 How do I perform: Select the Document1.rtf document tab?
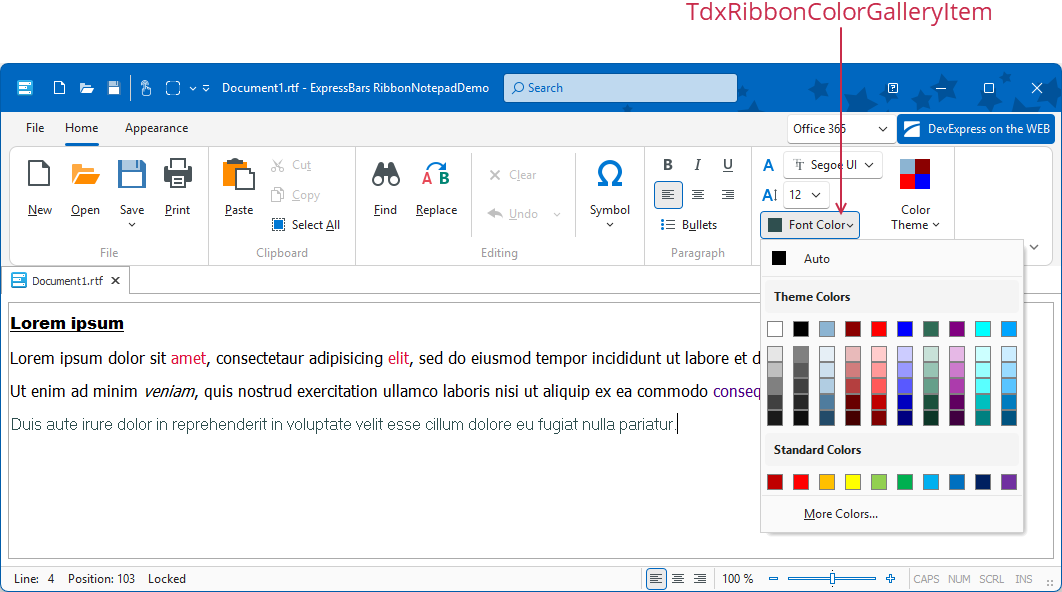tap(67, 280)
